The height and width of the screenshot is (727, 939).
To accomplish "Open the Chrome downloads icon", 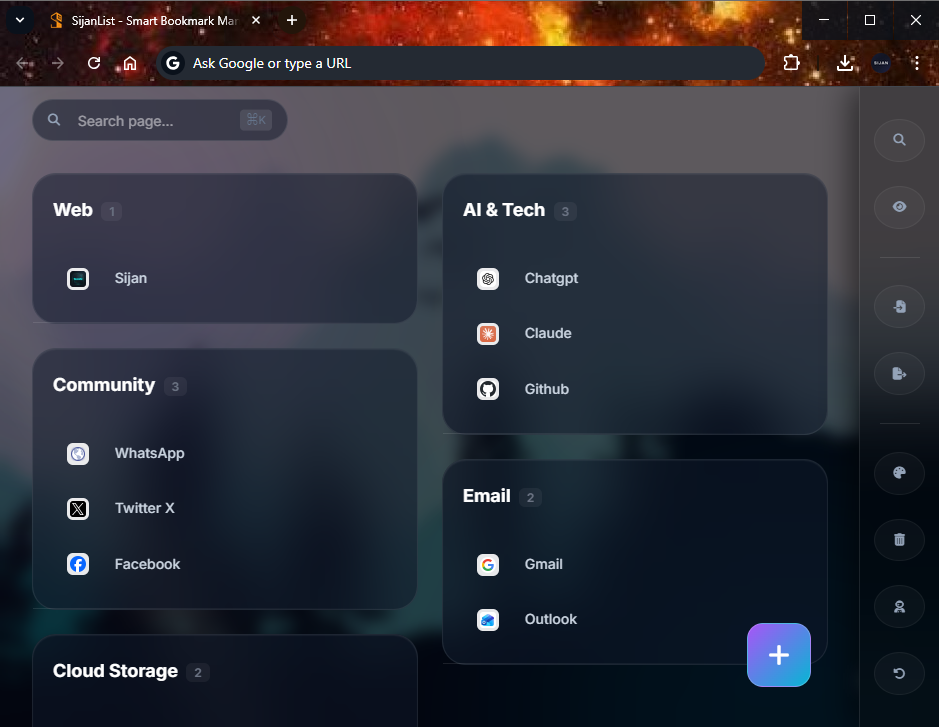I will (x=845, y=62).
